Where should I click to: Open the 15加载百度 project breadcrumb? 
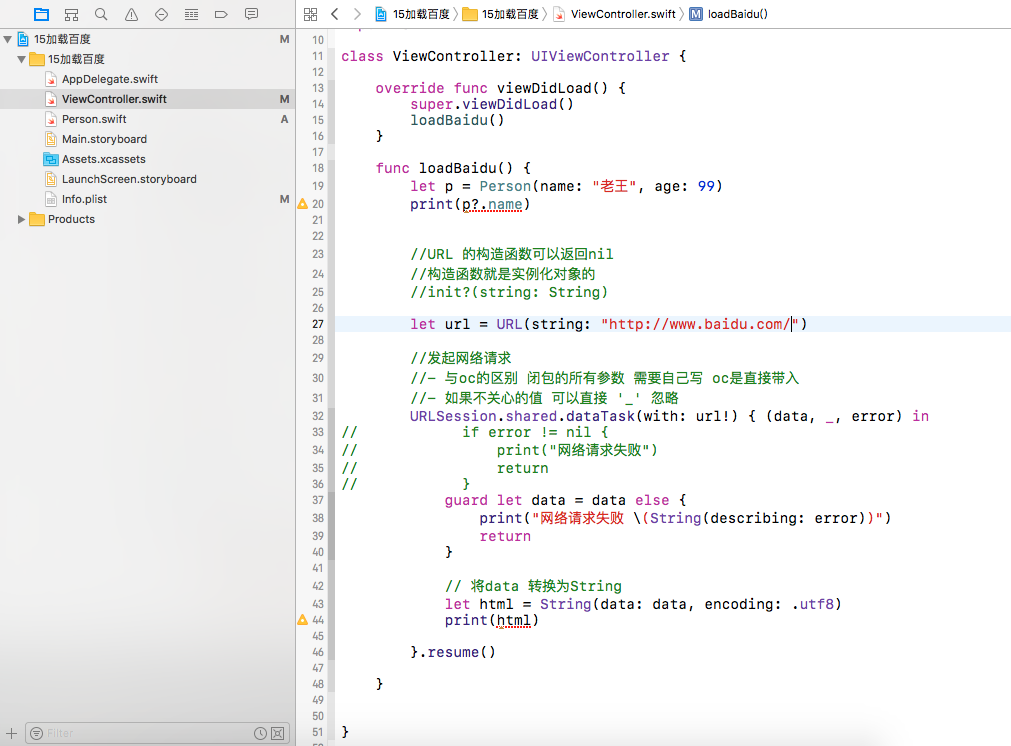[413, 14]
